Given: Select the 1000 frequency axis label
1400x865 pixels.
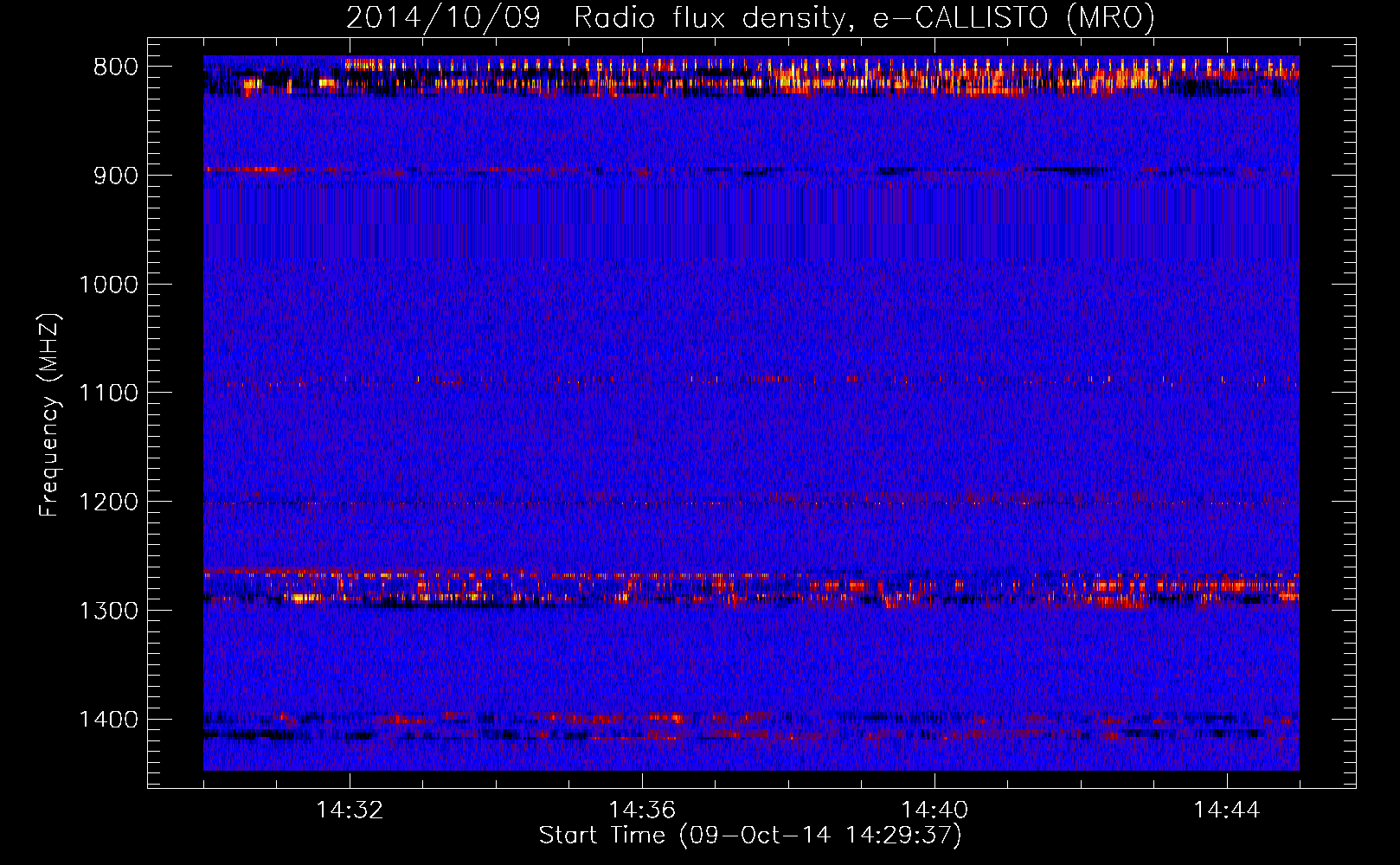Looking at the screenshot, I should 108,285.
